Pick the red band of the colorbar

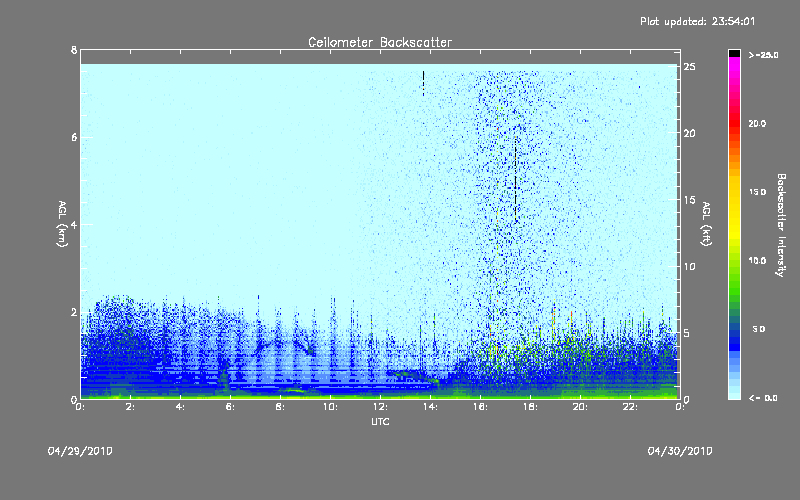734,125
